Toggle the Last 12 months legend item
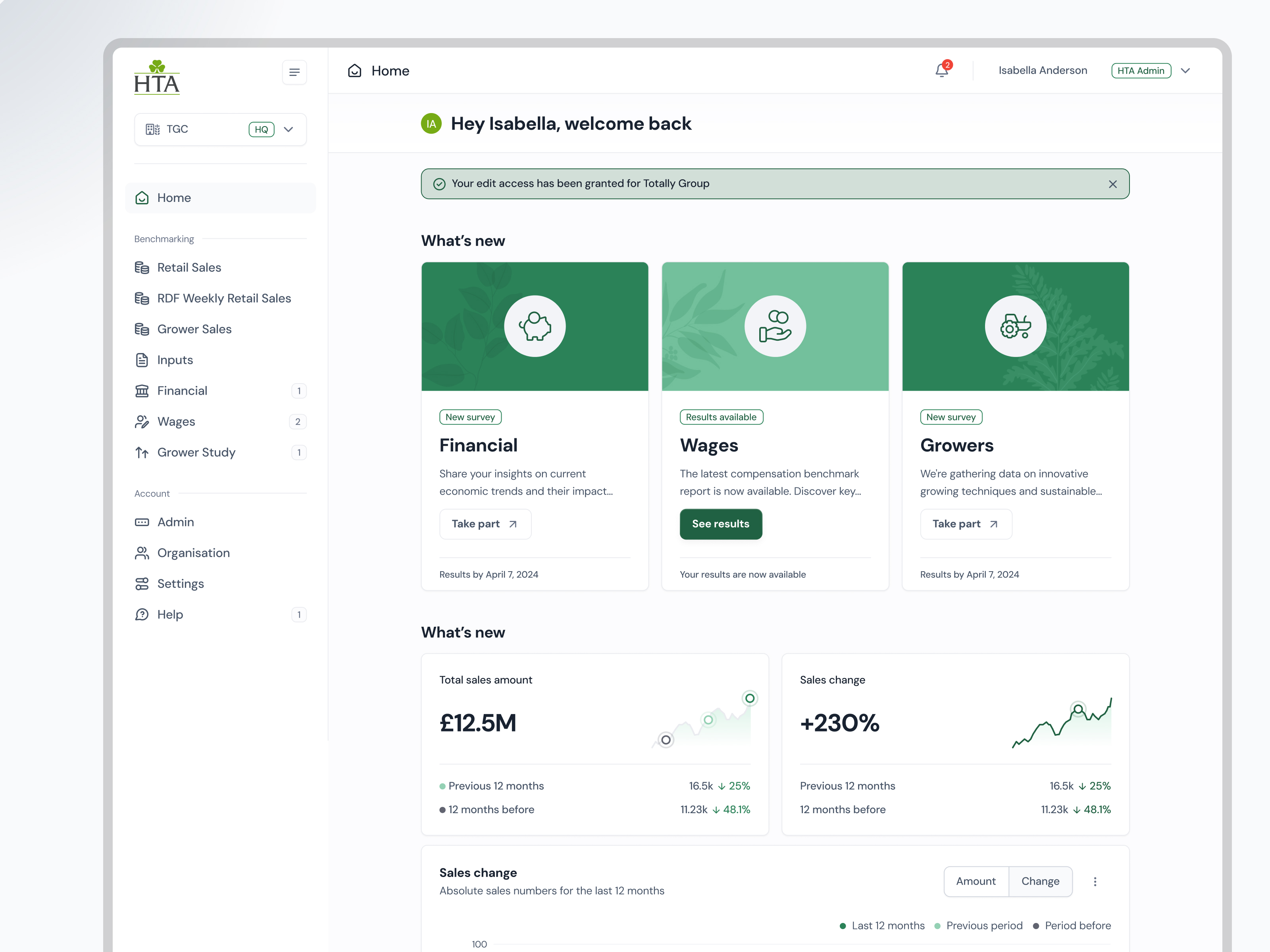The width and height of the screenshot is (1270, 952). [882, 925]
